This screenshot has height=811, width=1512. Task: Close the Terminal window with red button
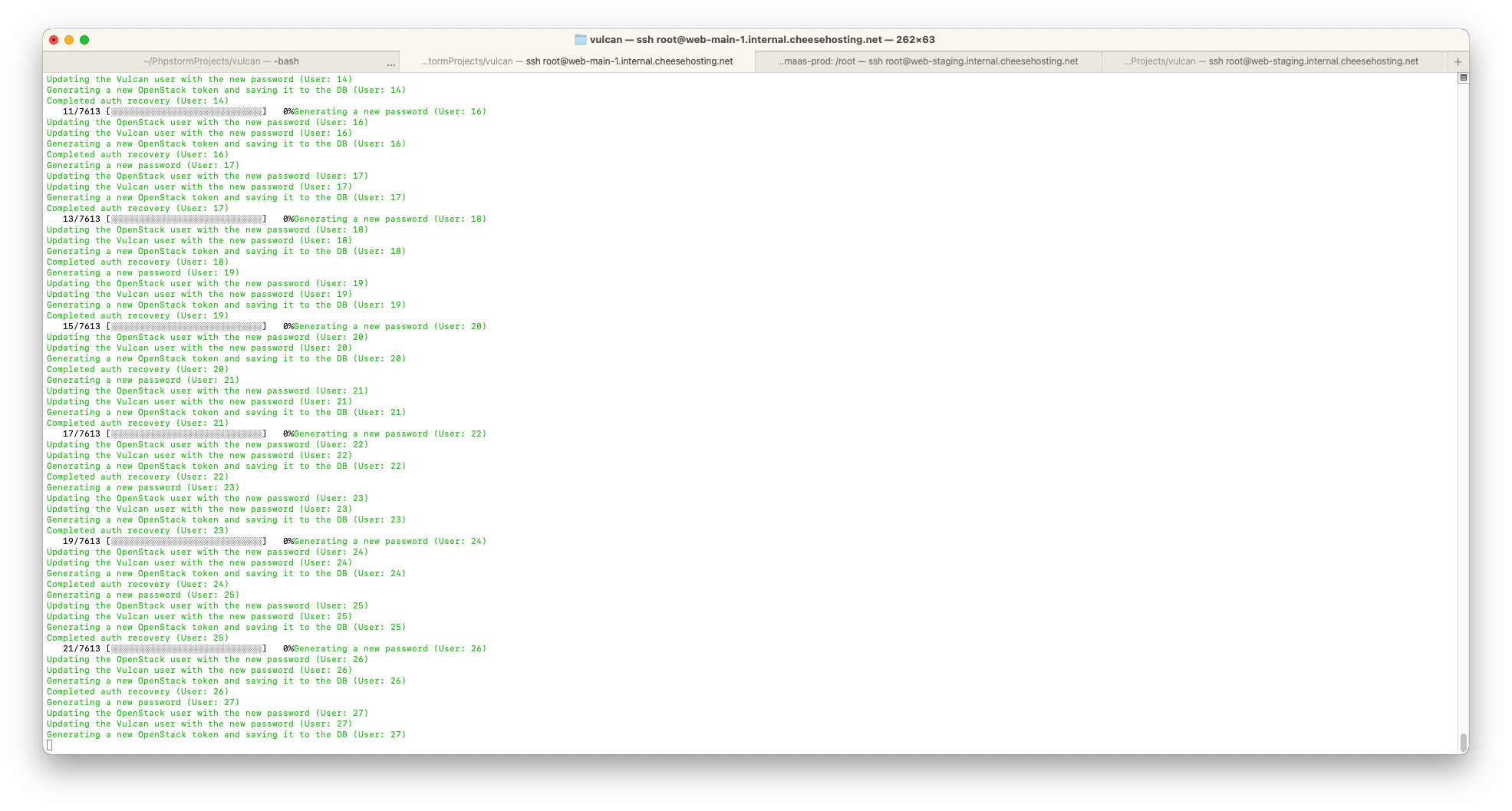54,40
